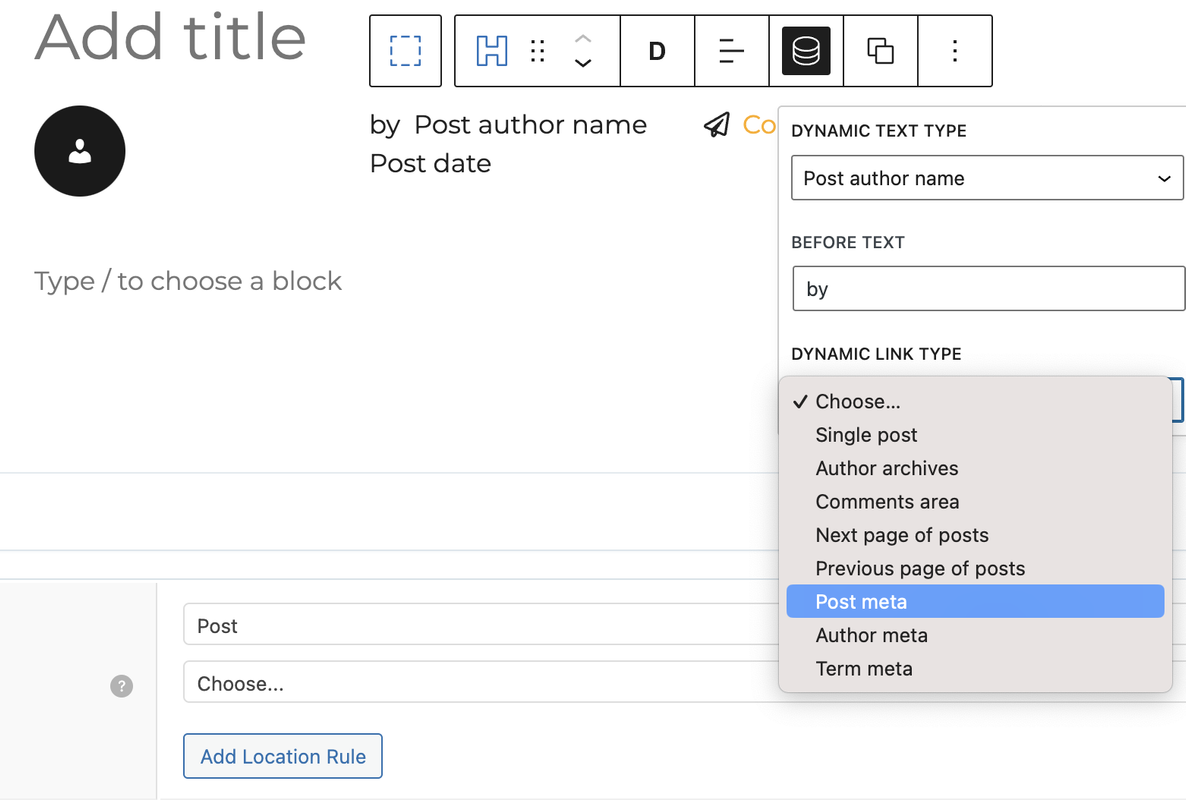Open the Post location rule dropdown

pos(480,626)
